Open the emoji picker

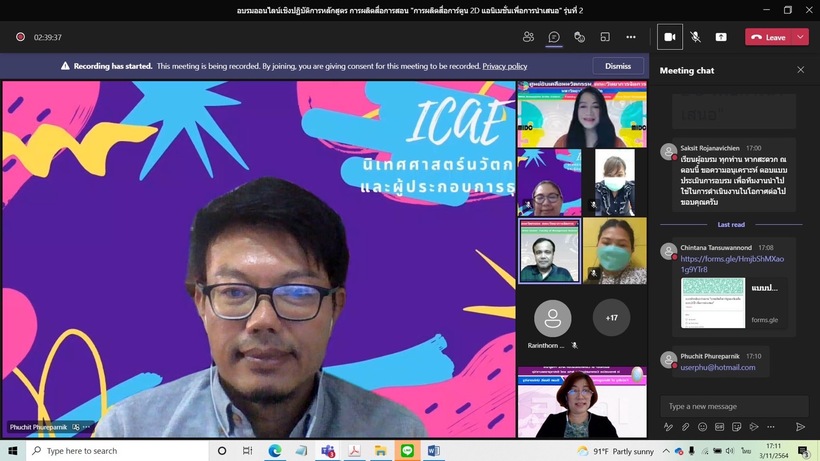click(702, 427)
